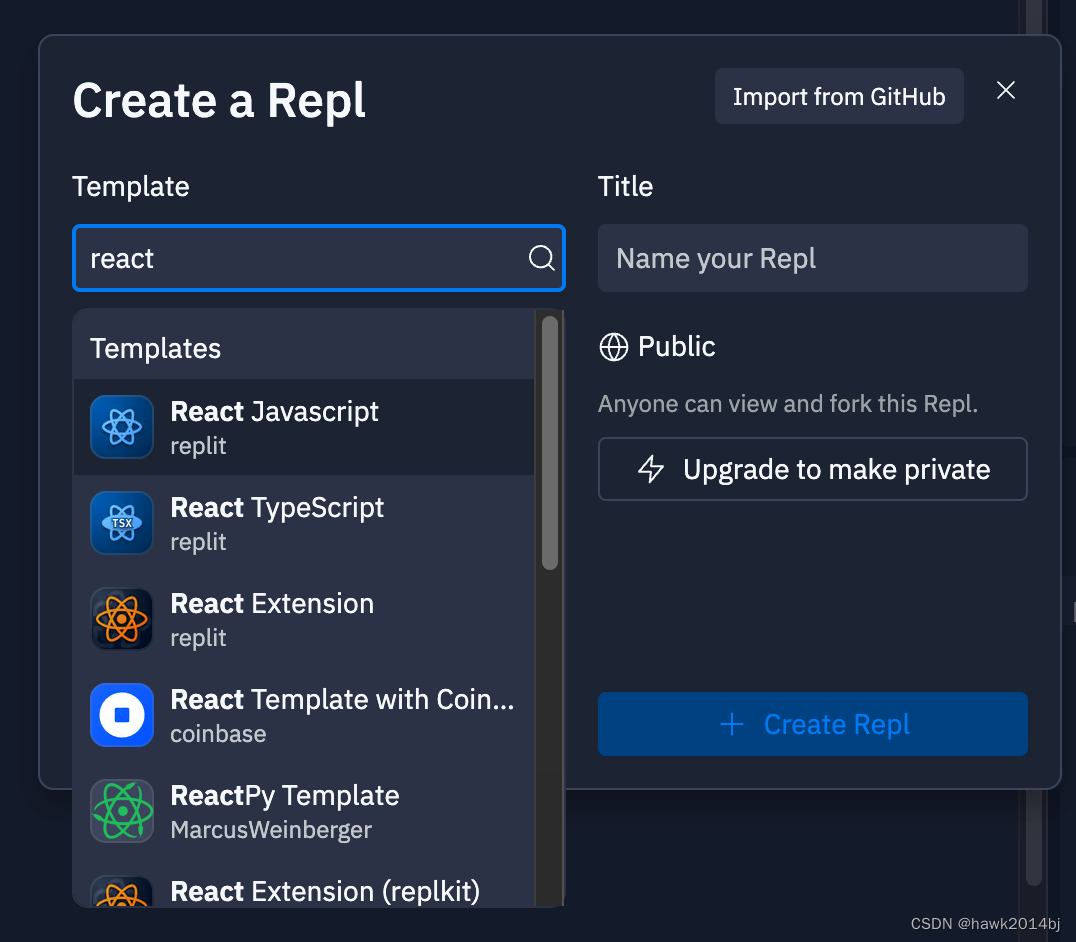1076x942 pixels.
Task: Click the React TypeScript TSX icon
Action: 122,523
